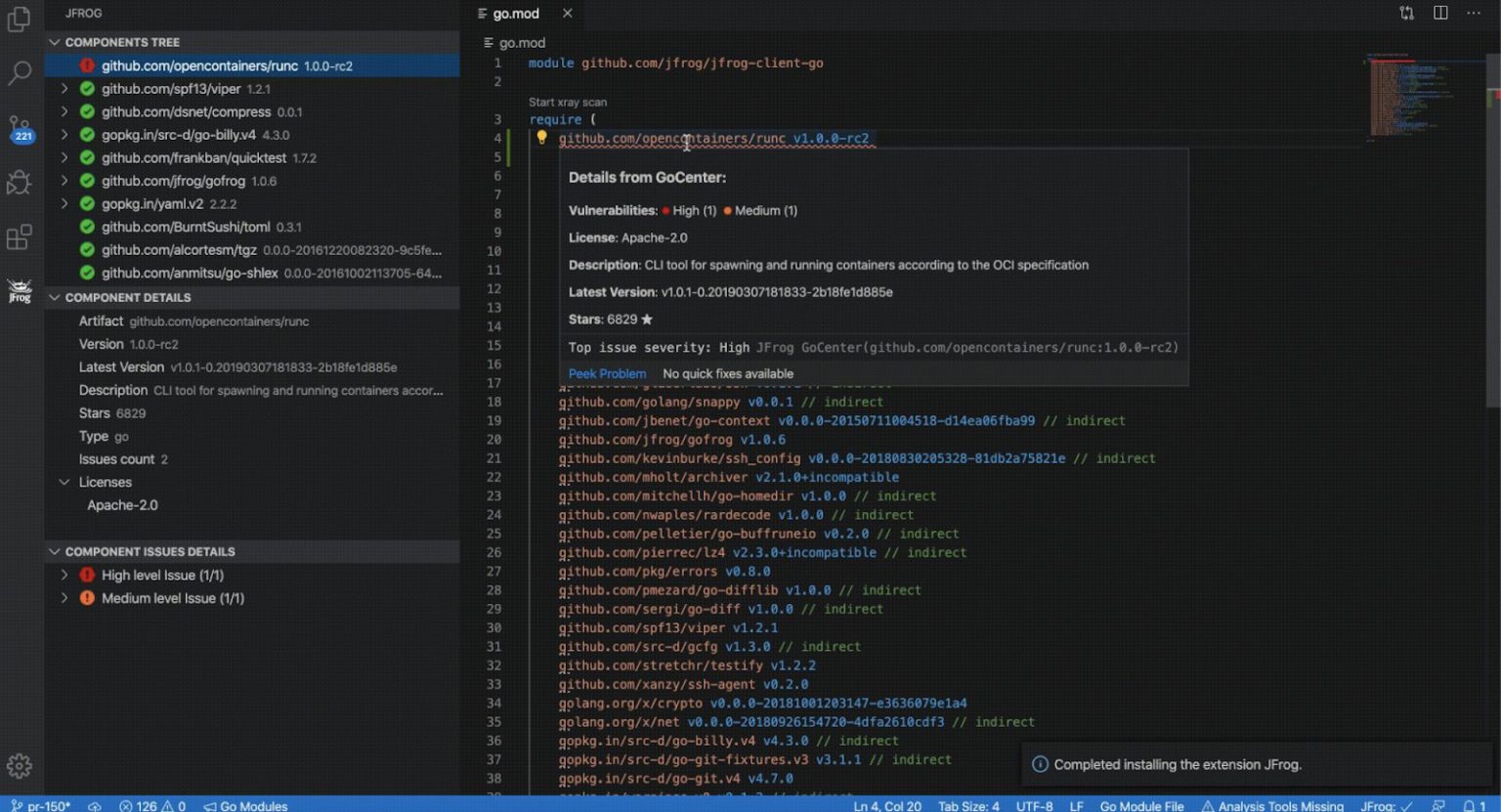Expand the High level Issue entry
The width and height of the screenshot is (1501, 812).
pos(64,575)
